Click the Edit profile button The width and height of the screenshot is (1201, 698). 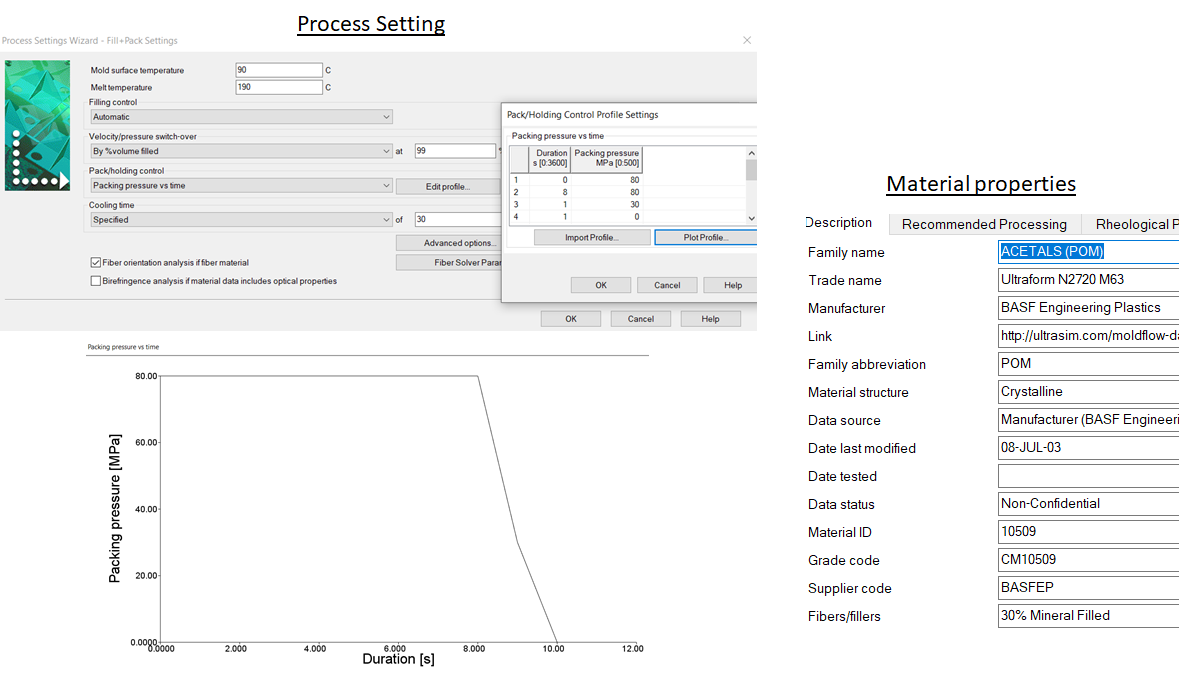point(449,186)
